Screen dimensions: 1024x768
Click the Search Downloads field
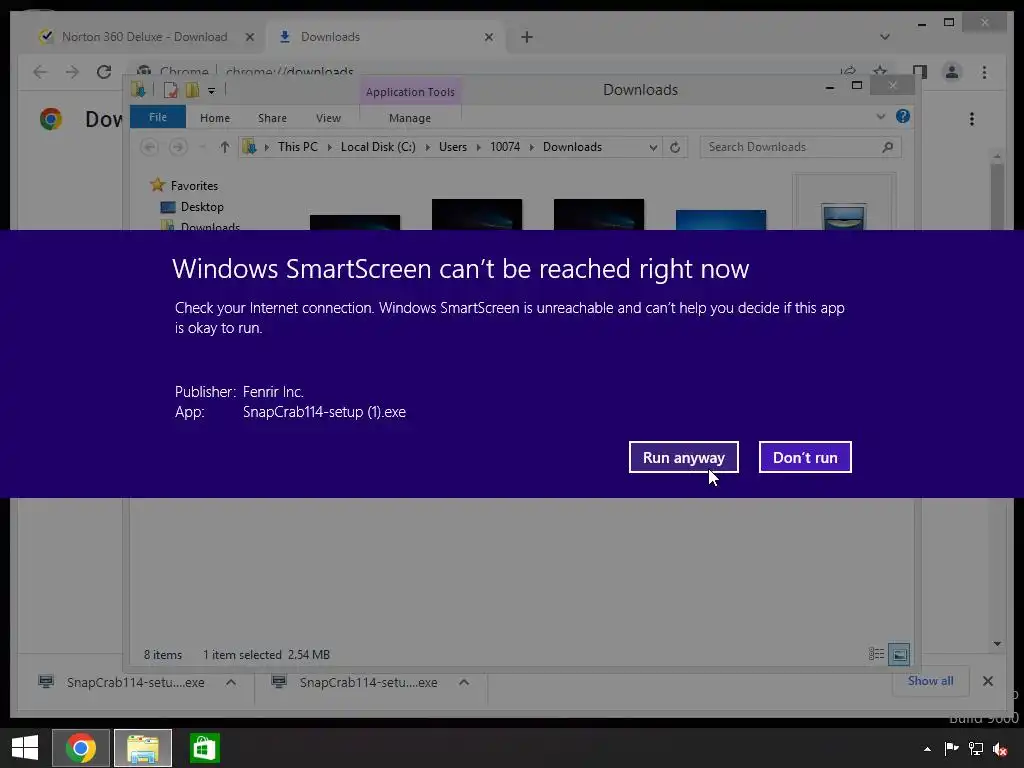point(801,147)
